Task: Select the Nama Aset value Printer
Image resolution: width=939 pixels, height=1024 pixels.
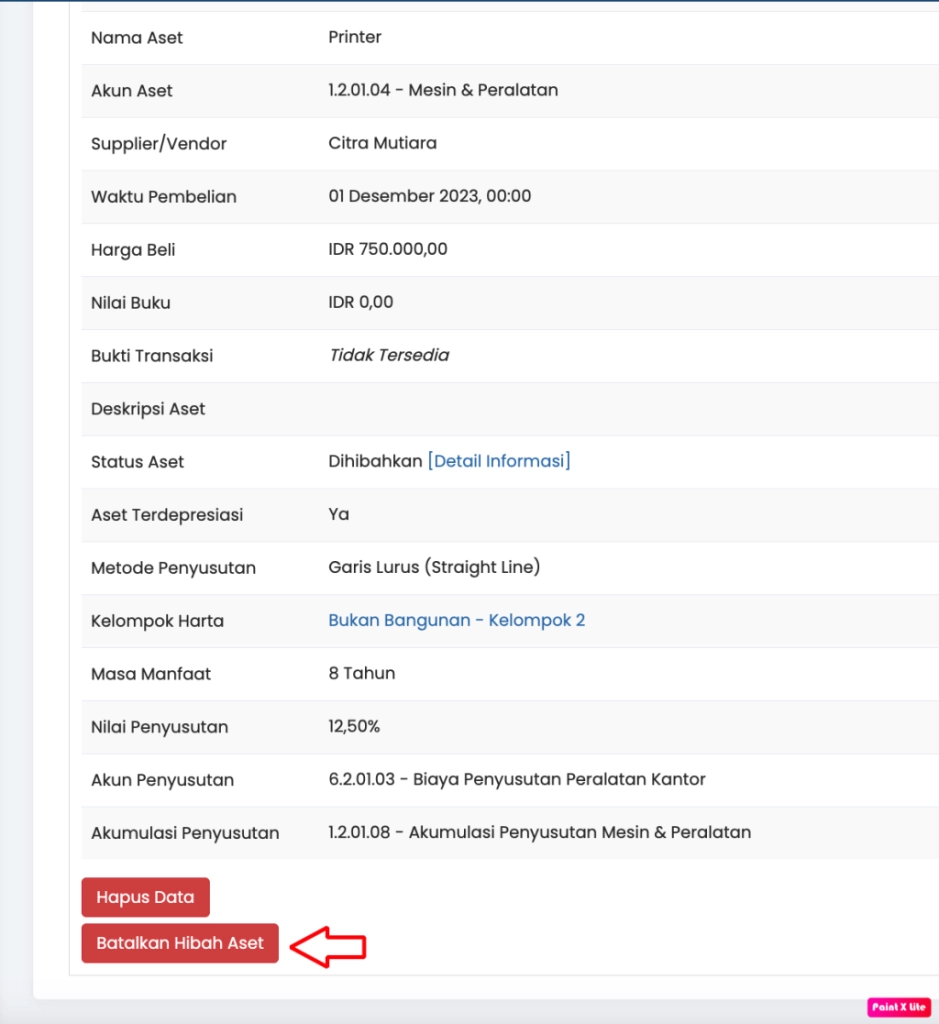Action: tap(353, 37)
